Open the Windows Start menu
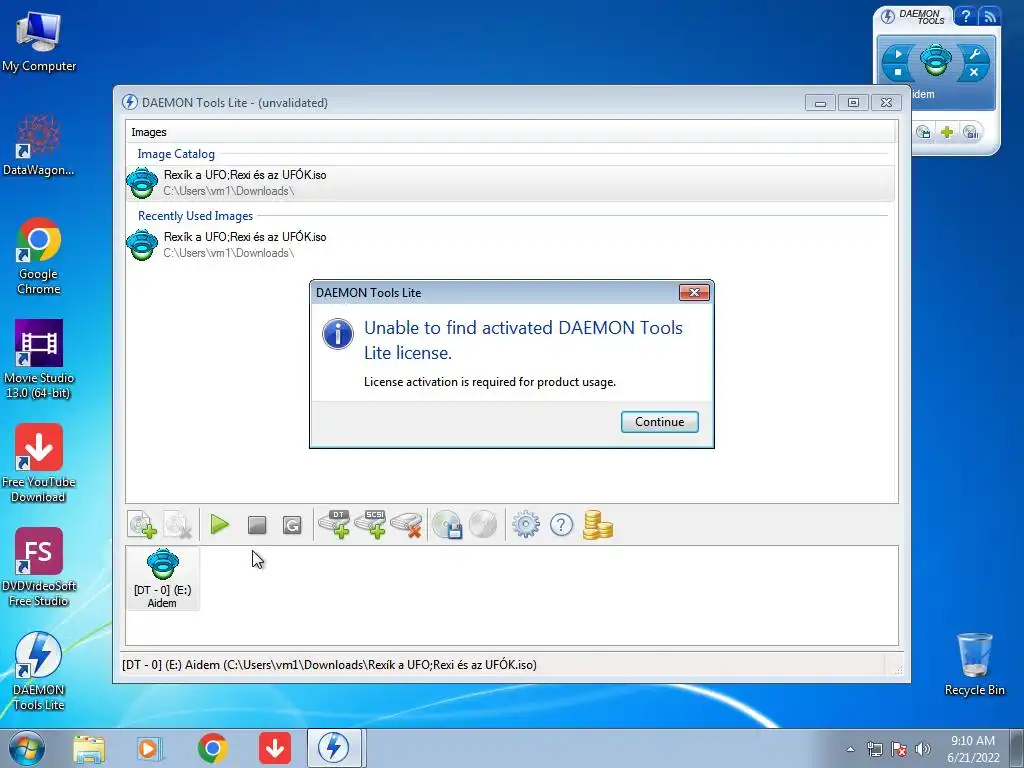This screenshot has height=768, width=1024. pos(27,748)
